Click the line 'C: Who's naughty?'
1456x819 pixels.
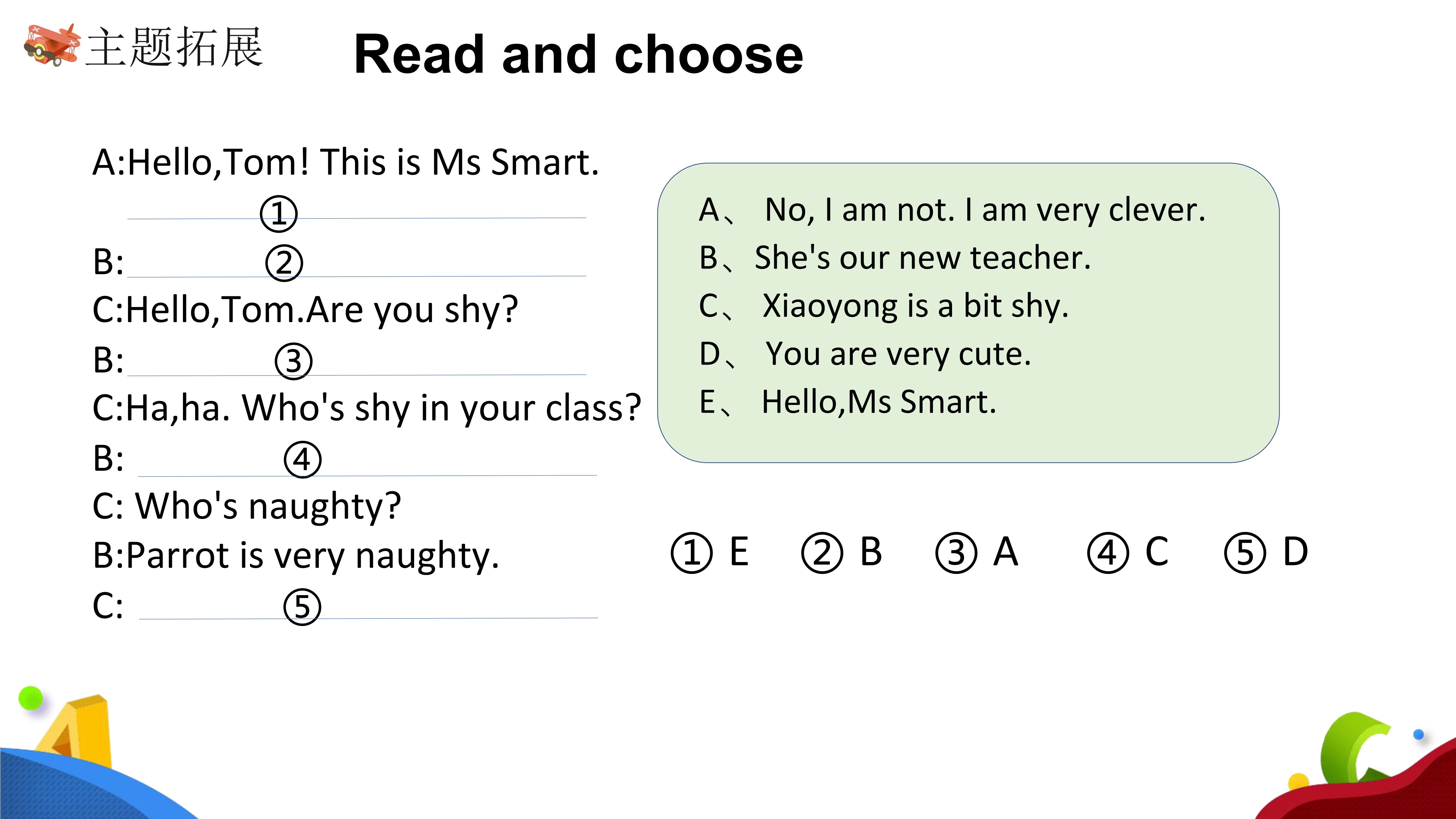coord(246,506)
